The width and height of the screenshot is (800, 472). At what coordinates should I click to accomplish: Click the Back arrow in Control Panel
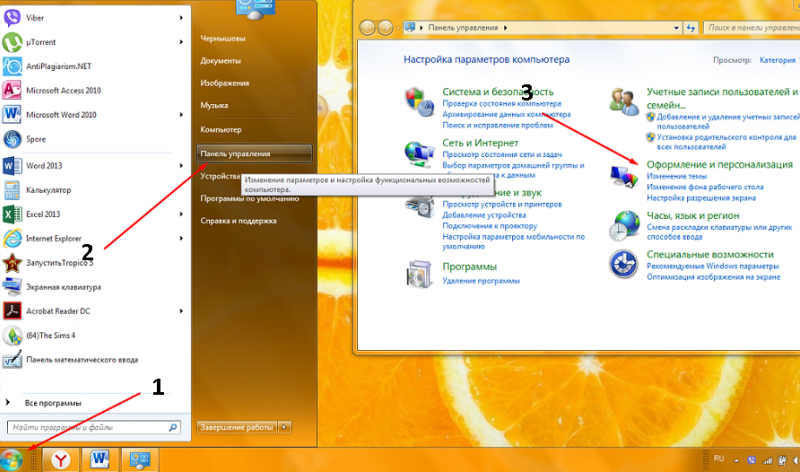(x=367, y=28)
